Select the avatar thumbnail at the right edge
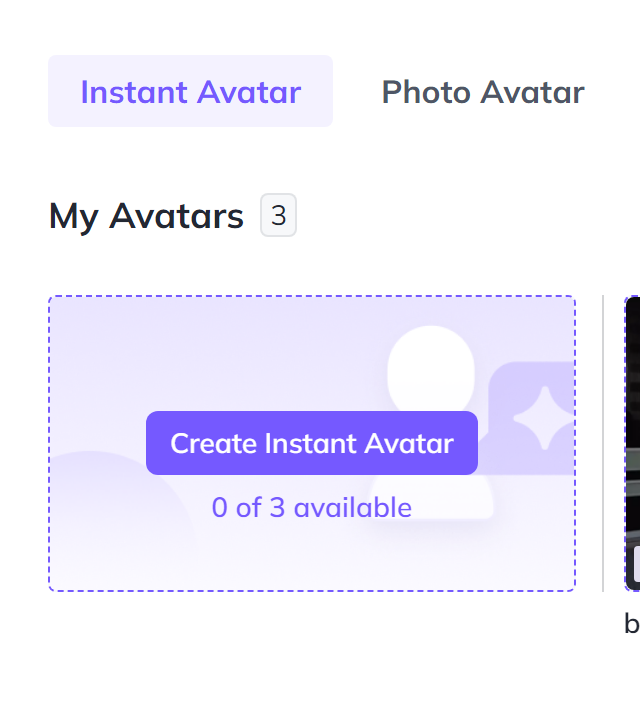Viewport: 640px width, 703px height. tap(633, 440)
